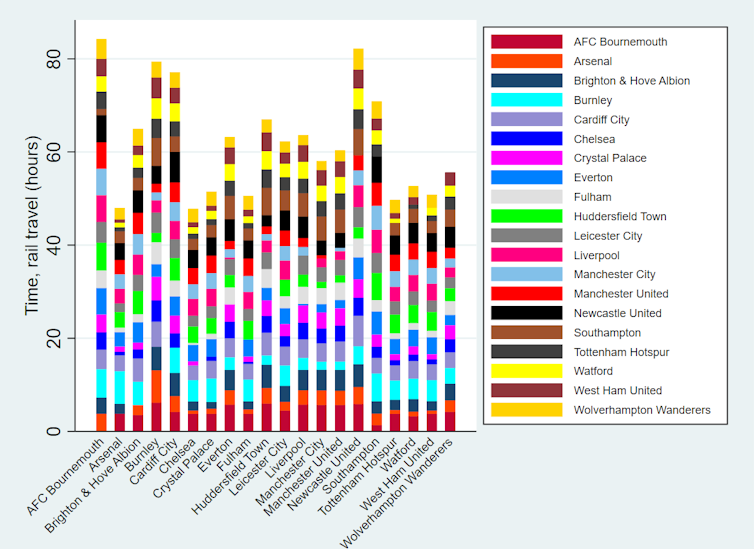Select the Cardiff City lavender legend swatch
The width and height of the screenshot is (754, 549).
pyautogui.click(x=527, y=119)
